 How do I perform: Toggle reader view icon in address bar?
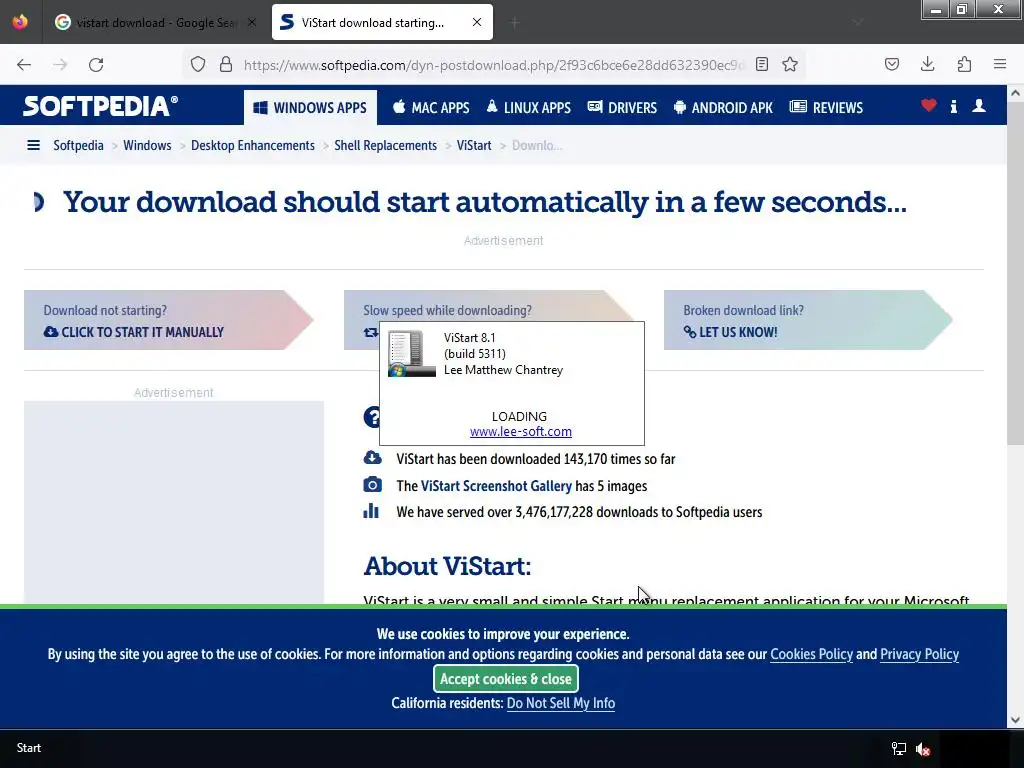pyautogui.click(x=761, y=65)
